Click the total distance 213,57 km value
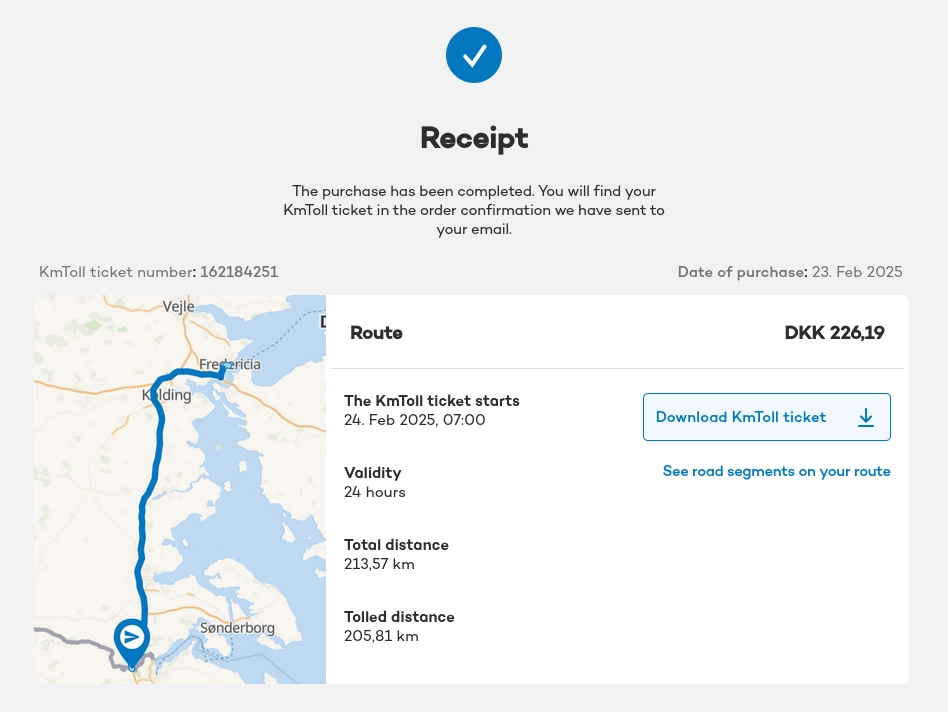This screenshot has height=712, width=948. point(379,564)
